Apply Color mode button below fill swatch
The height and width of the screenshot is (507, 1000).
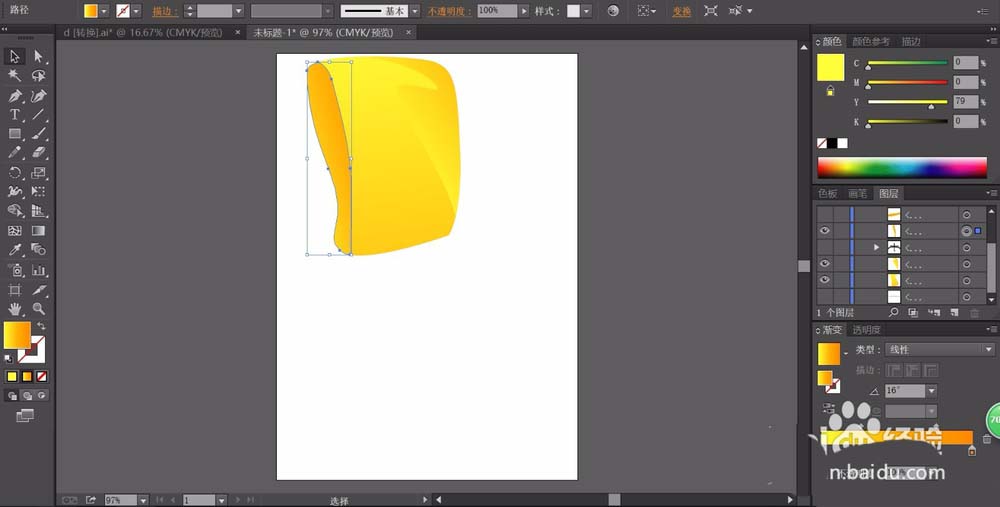click(11, 376)
